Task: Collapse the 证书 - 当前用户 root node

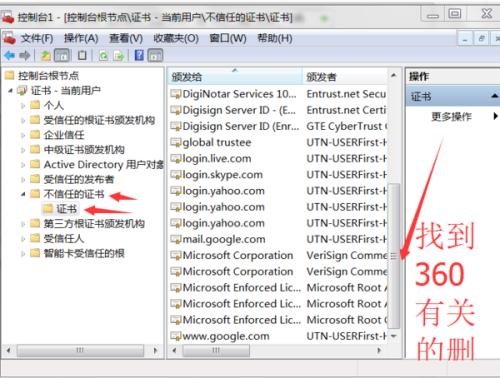Action: (10, 90)
